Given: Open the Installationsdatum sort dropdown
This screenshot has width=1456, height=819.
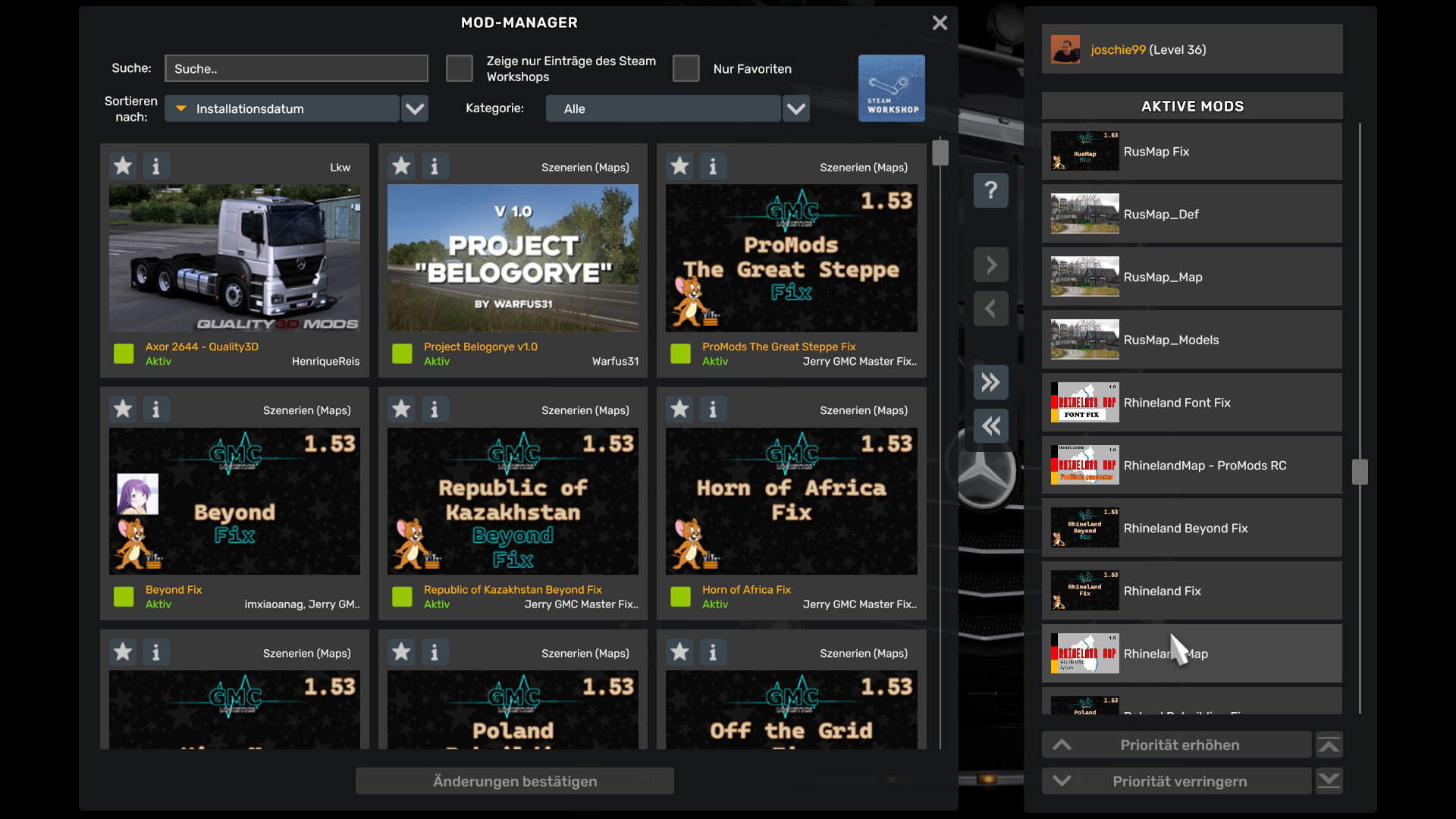Looking at the screenshot, I should point(282,108).
